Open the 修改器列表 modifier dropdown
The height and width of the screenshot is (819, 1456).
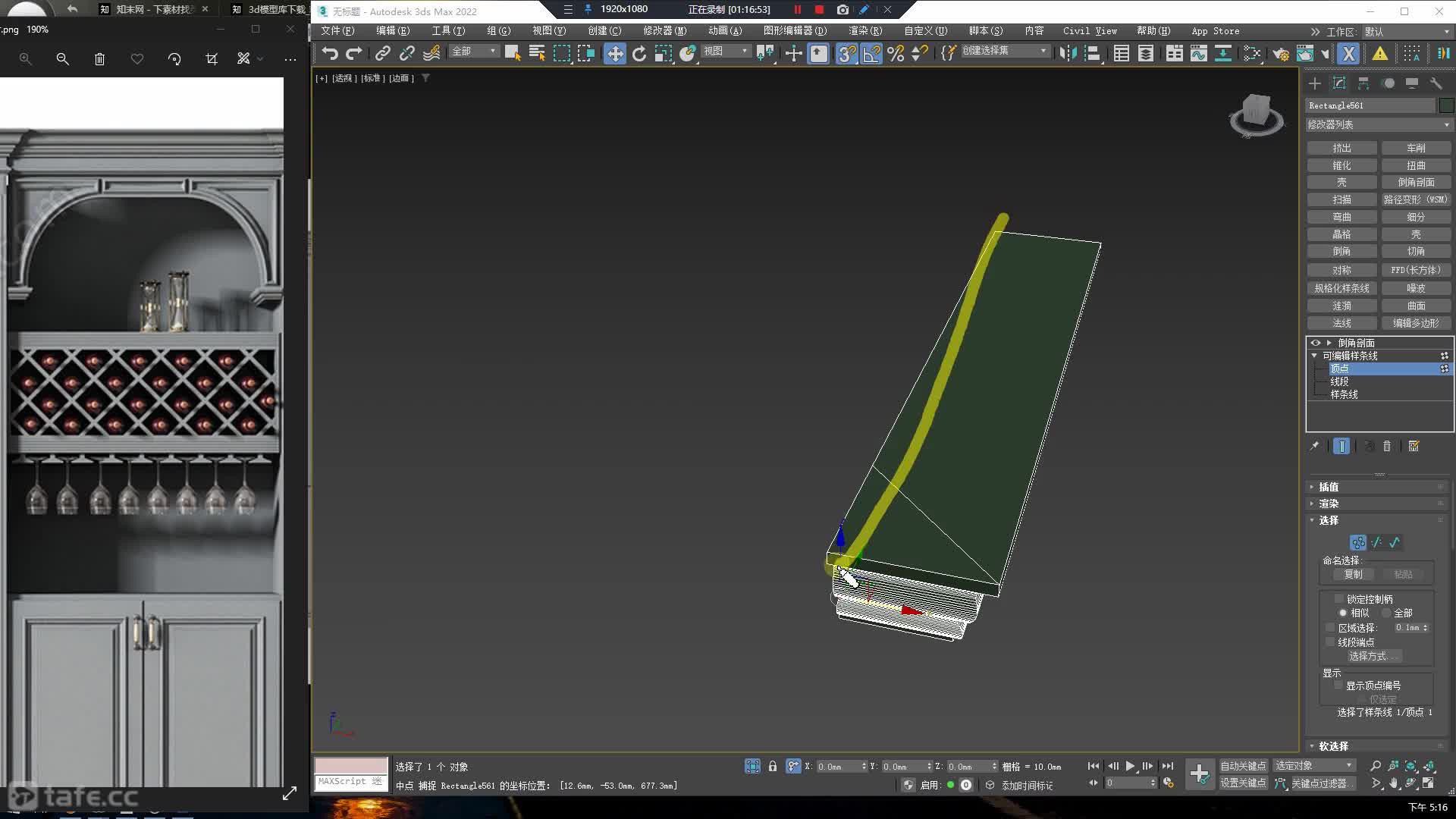point(1378,124)
